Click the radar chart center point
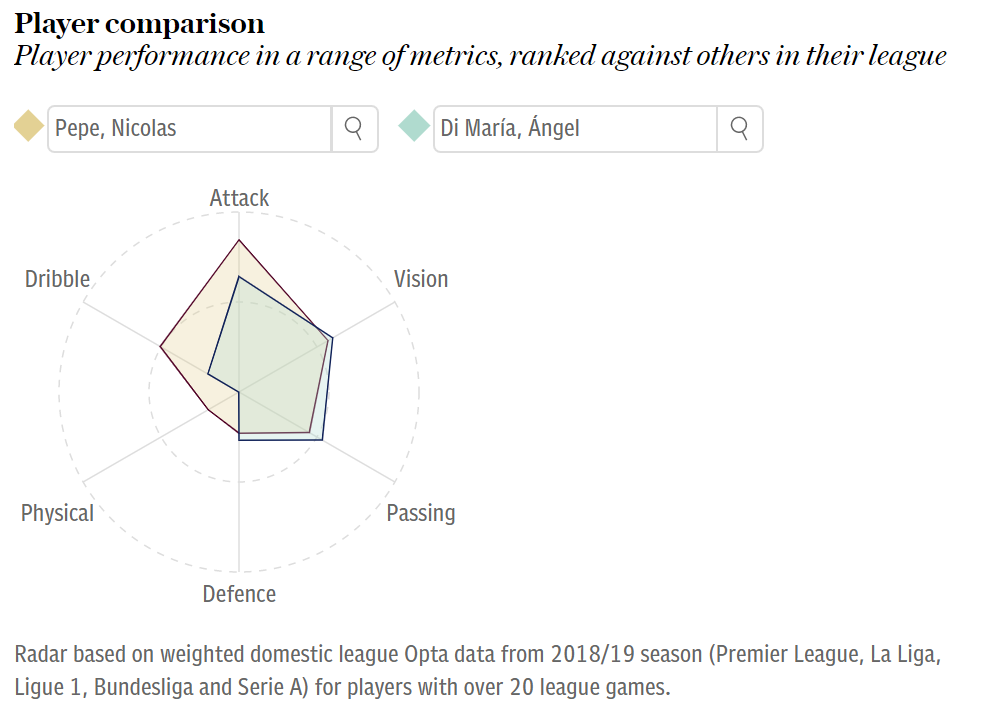This screenshot has width=996, height=722. pyautogui.click(x=239, y=392)
